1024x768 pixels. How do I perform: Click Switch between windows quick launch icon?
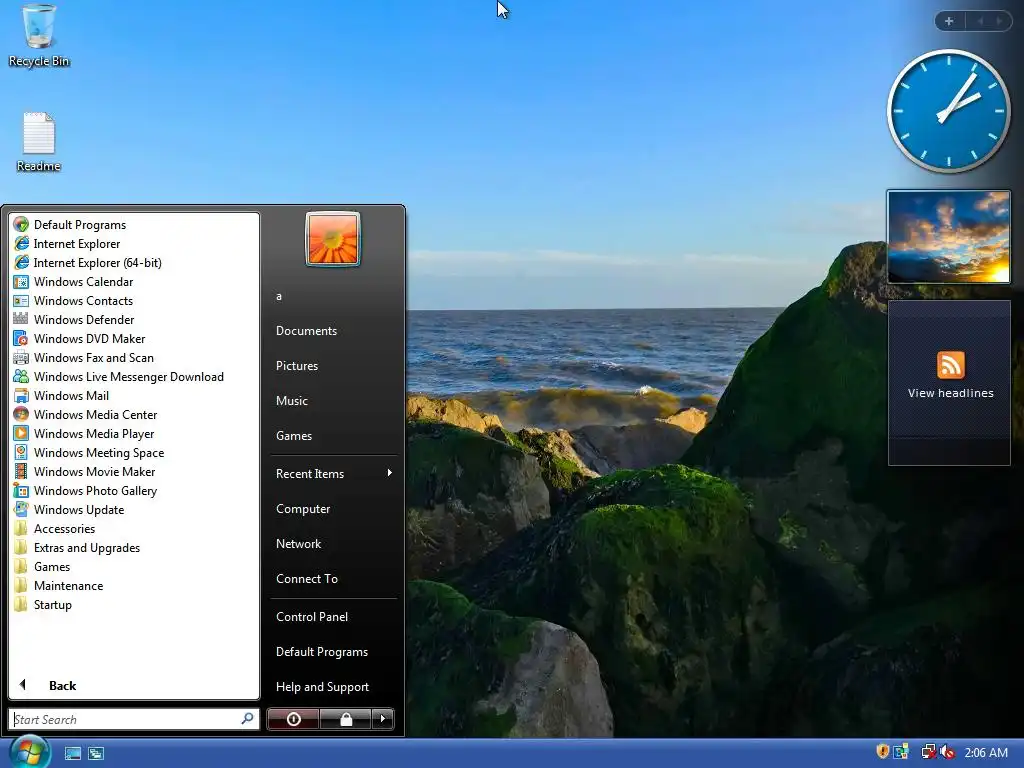click(96, 753)
